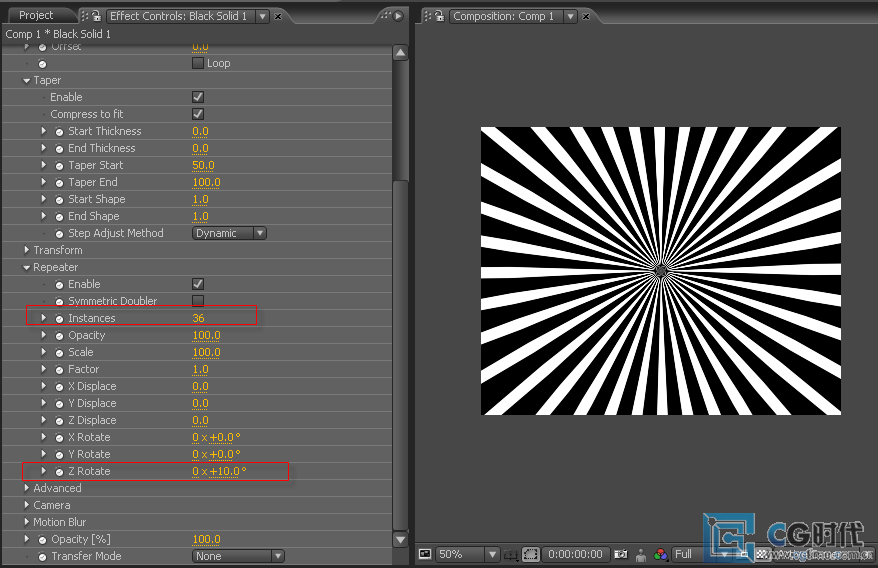Viewport: 878px width, 568px height.
Task: Collapse the Repeater group
Action: (26, 268)
